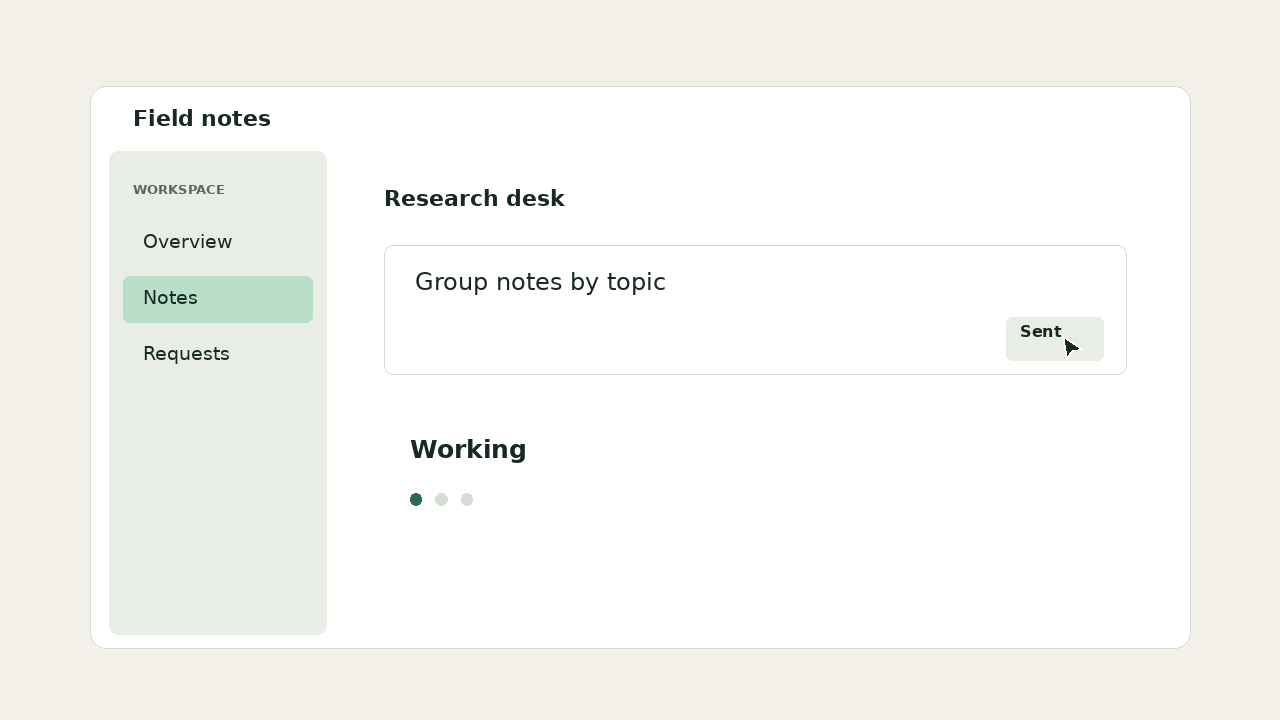The image size is (1280, 720).
Task: Click the Working status heading
Action: tap(468, 450)
